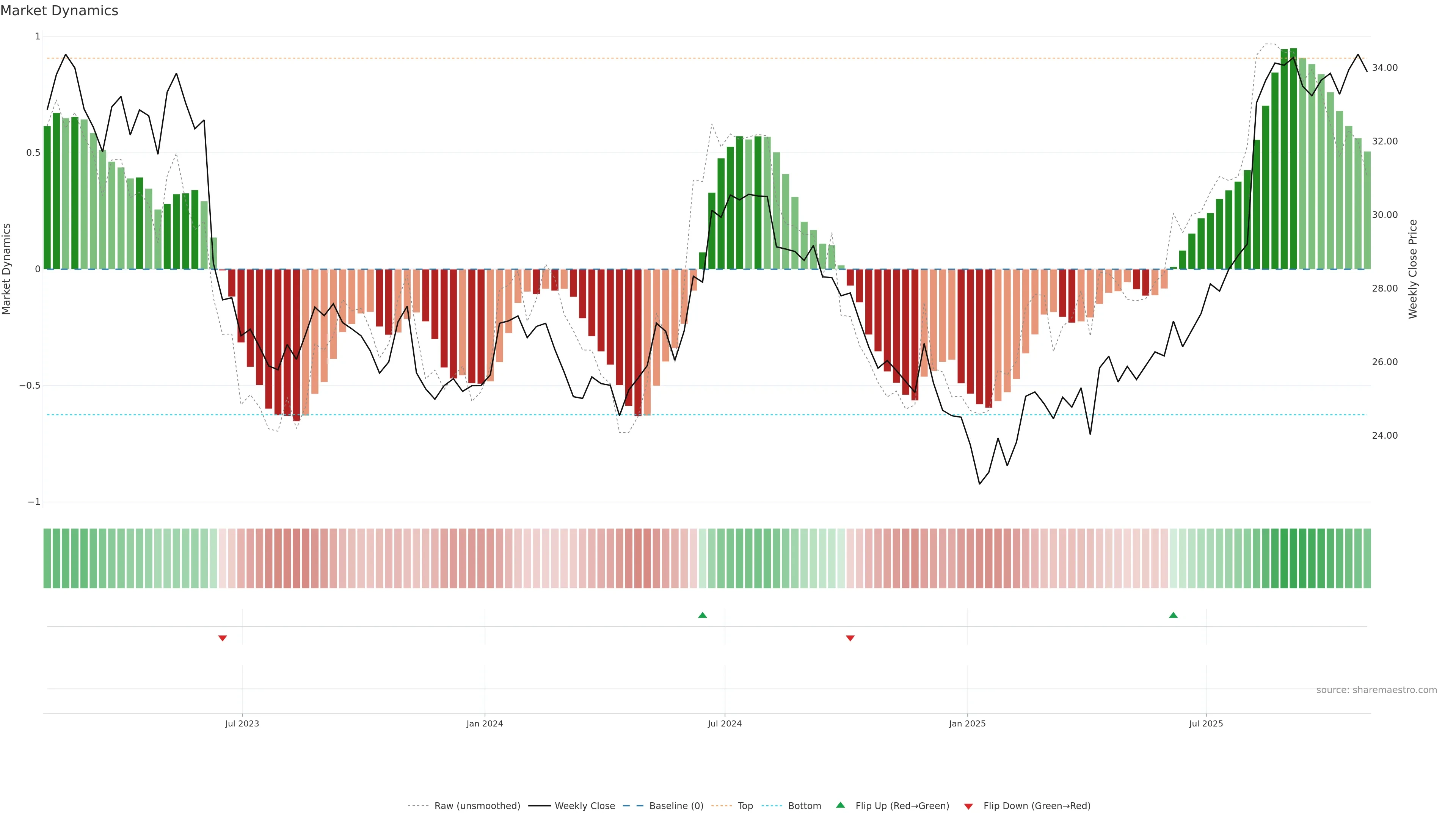Click the red Flip Down marker near Jul 2023
1456x819 pixels.
coord(222,638)
